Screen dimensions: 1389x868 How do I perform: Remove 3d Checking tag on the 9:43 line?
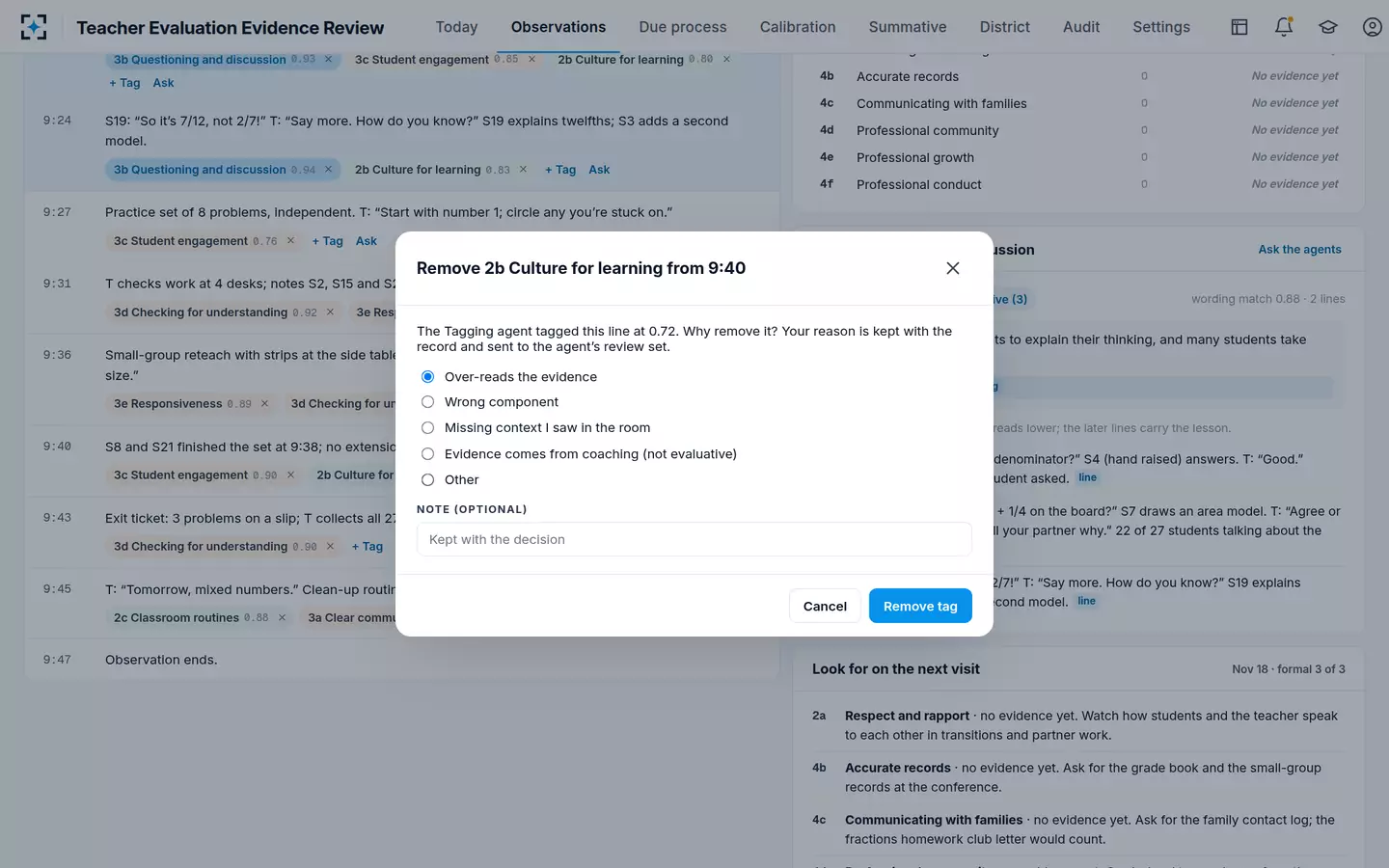(330, 547)
